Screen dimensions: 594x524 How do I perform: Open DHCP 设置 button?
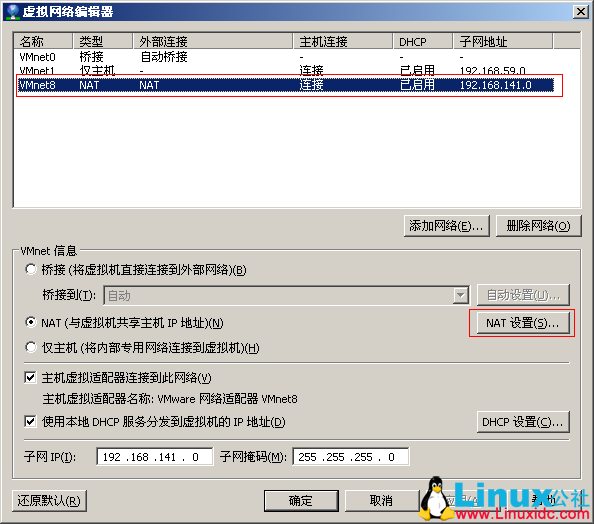(523, 422)
